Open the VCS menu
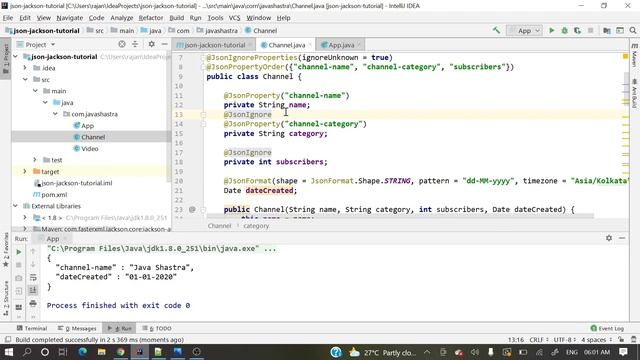 [234, 18]
